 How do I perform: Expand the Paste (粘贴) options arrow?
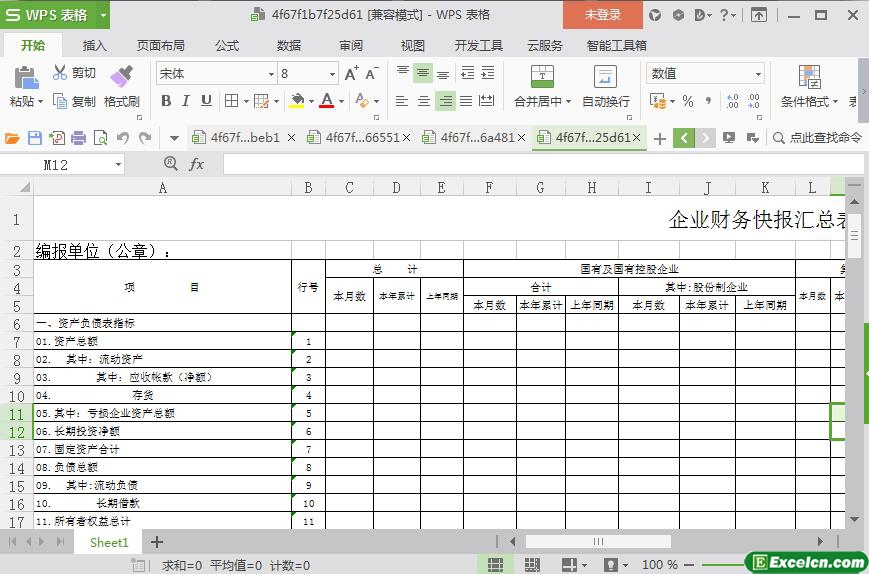pos(40,102)
